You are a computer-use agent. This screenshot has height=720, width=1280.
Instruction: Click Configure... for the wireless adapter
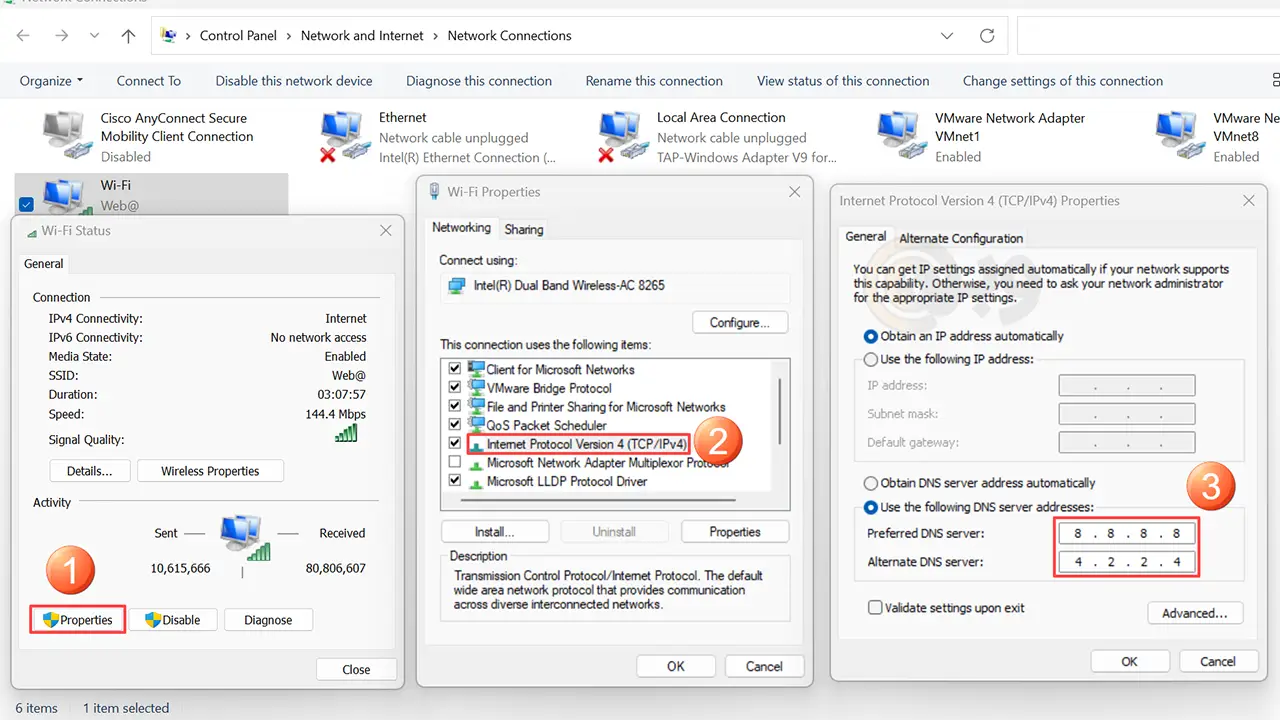point(739,323)
